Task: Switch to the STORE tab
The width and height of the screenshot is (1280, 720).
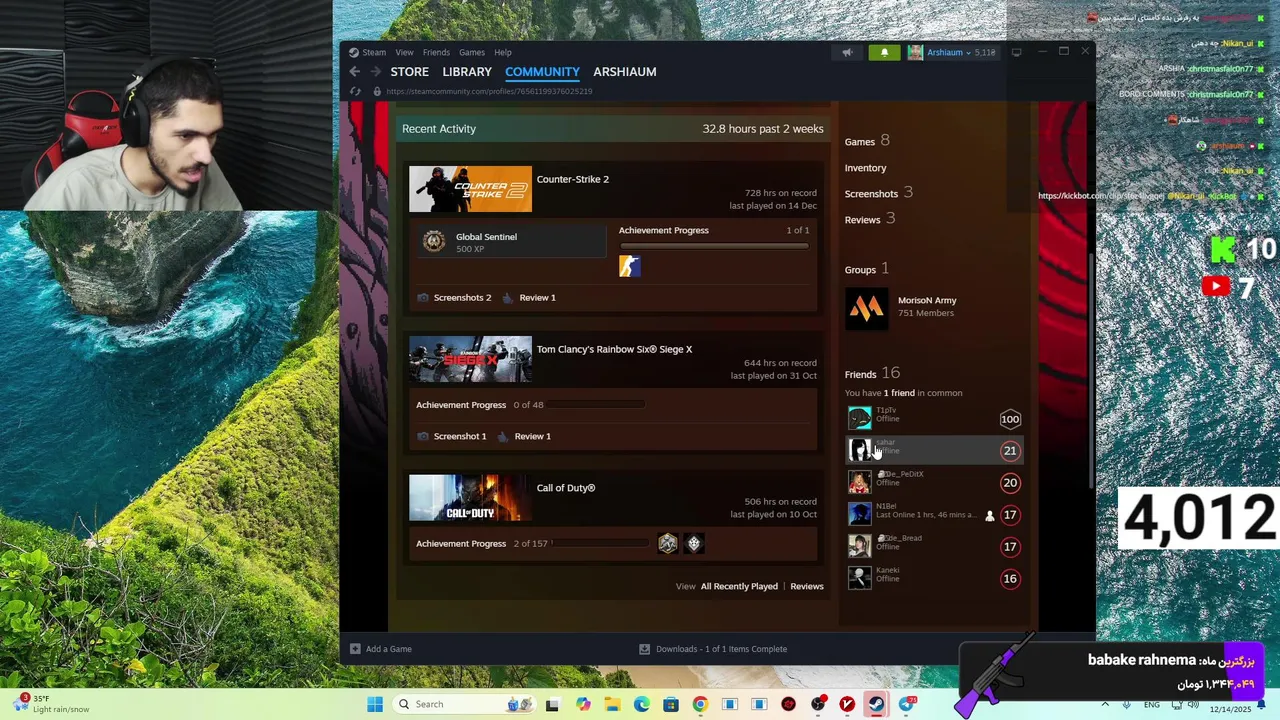Action: [409, 72]
